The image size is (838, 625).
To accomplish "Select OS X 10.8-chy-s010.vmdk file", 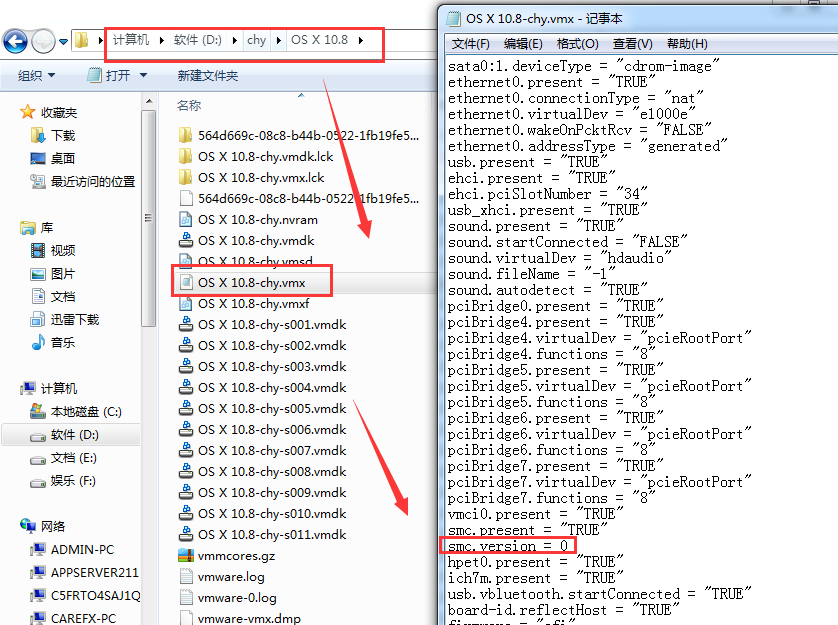I will 262,513.
